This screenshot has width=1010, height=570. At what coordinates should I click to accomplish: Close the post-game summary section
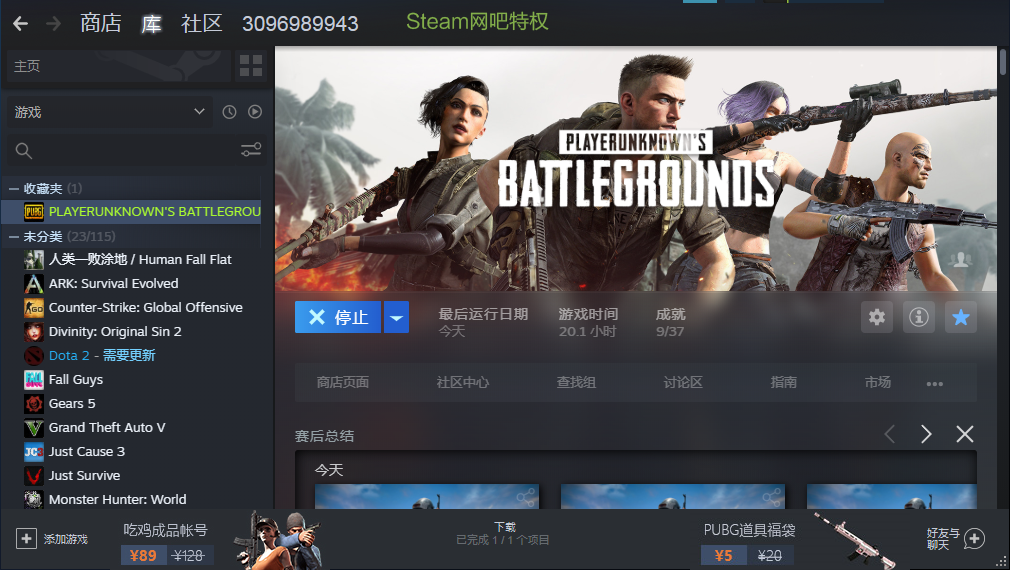coord(965,434)
